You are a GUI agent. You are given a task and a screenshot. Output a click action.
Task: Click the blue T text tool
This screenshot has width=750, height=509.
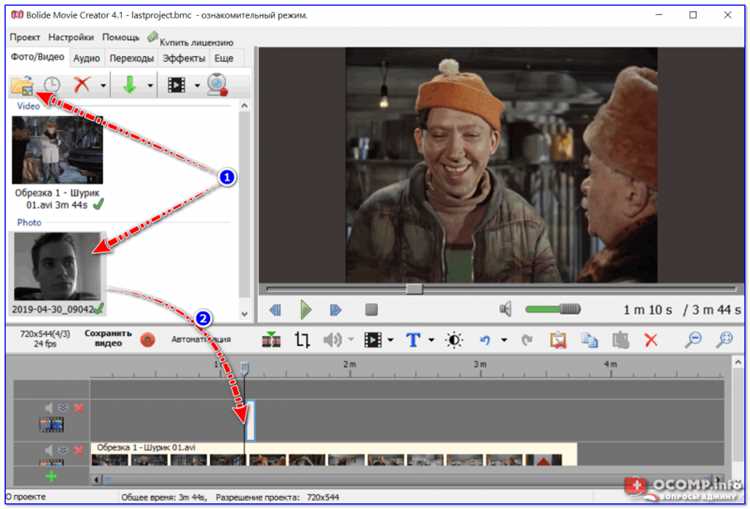[413, 340]
